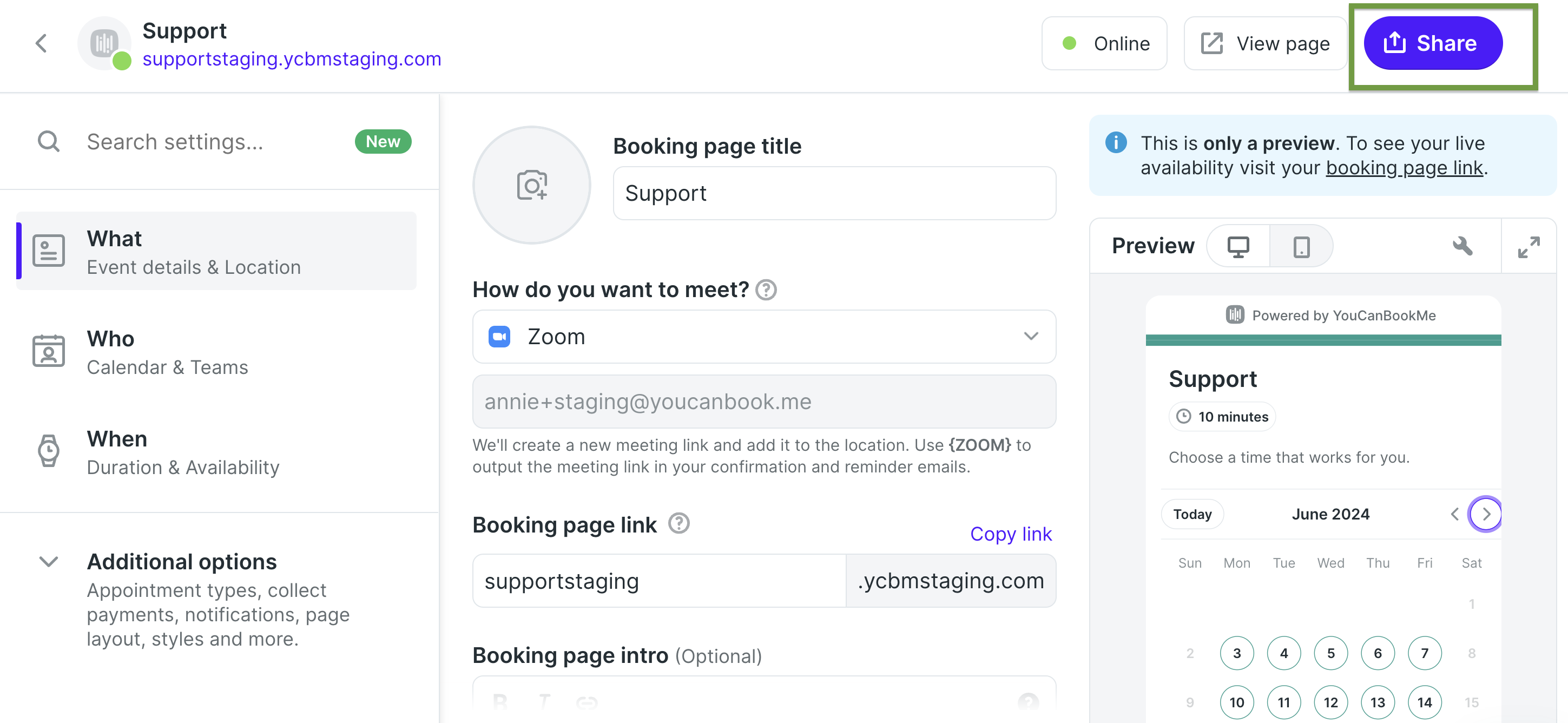Click the Search settings field
Viewport: 1568px width, 723px height.
point(207,142)
